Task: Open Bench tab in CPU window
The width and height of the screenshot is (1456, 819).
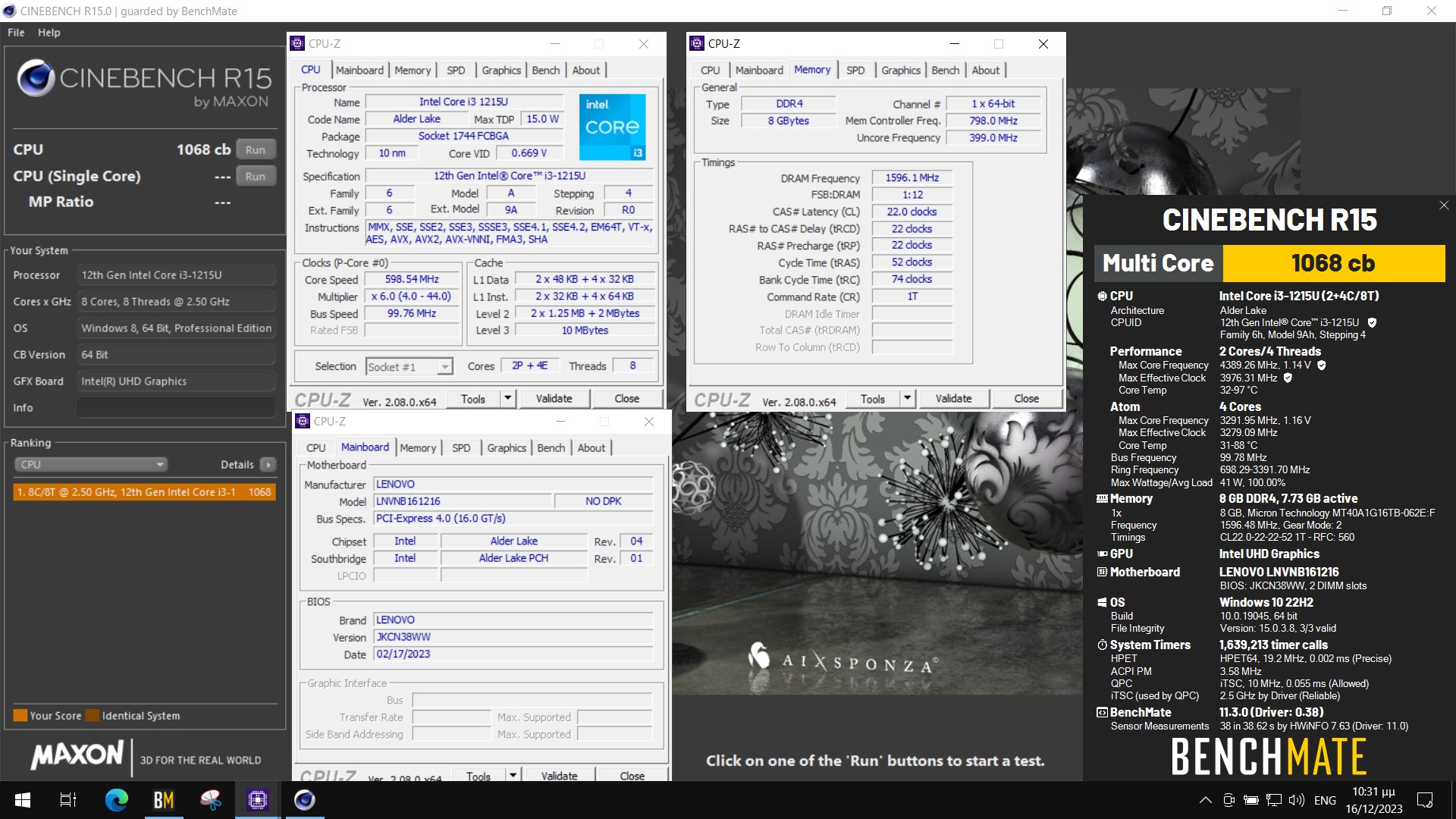Action: (546, 70)
